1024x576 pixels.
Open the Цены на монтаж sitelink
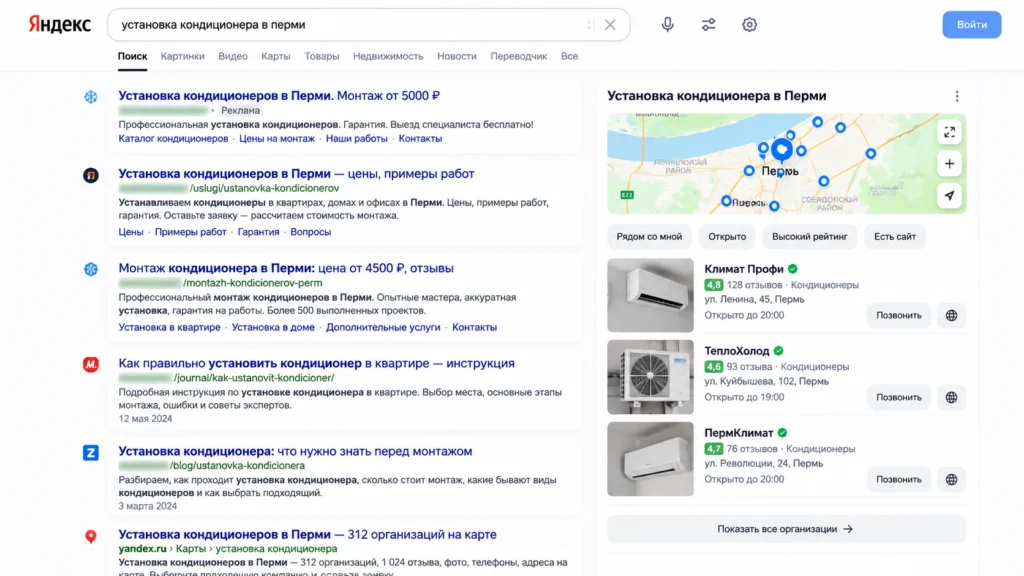pos(277,138)
